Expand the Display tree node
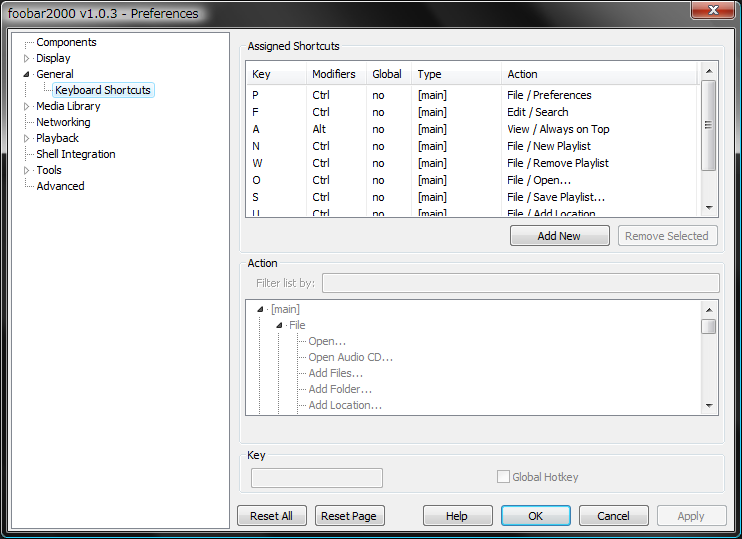The height and width of the screenshot is (539, 742). [x=26, y=59]
